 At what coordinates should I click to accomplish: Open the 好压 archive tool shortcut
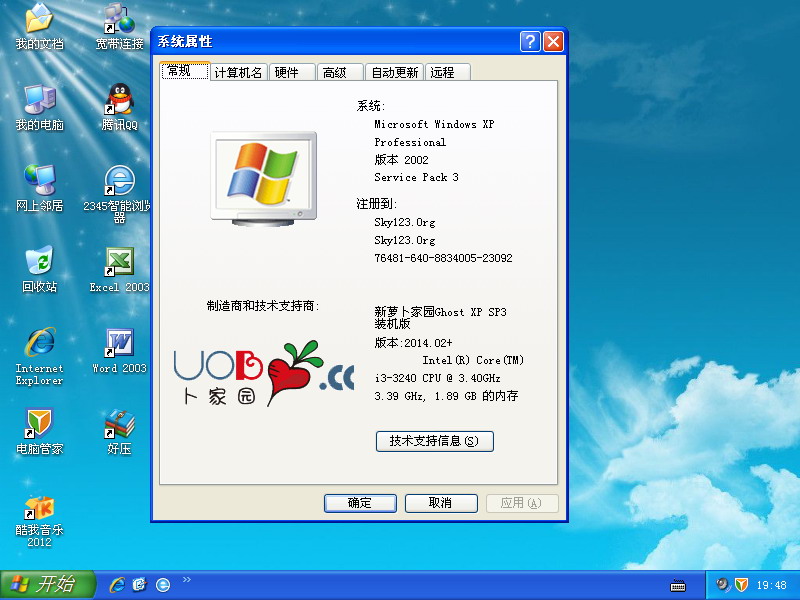[119, 425]
